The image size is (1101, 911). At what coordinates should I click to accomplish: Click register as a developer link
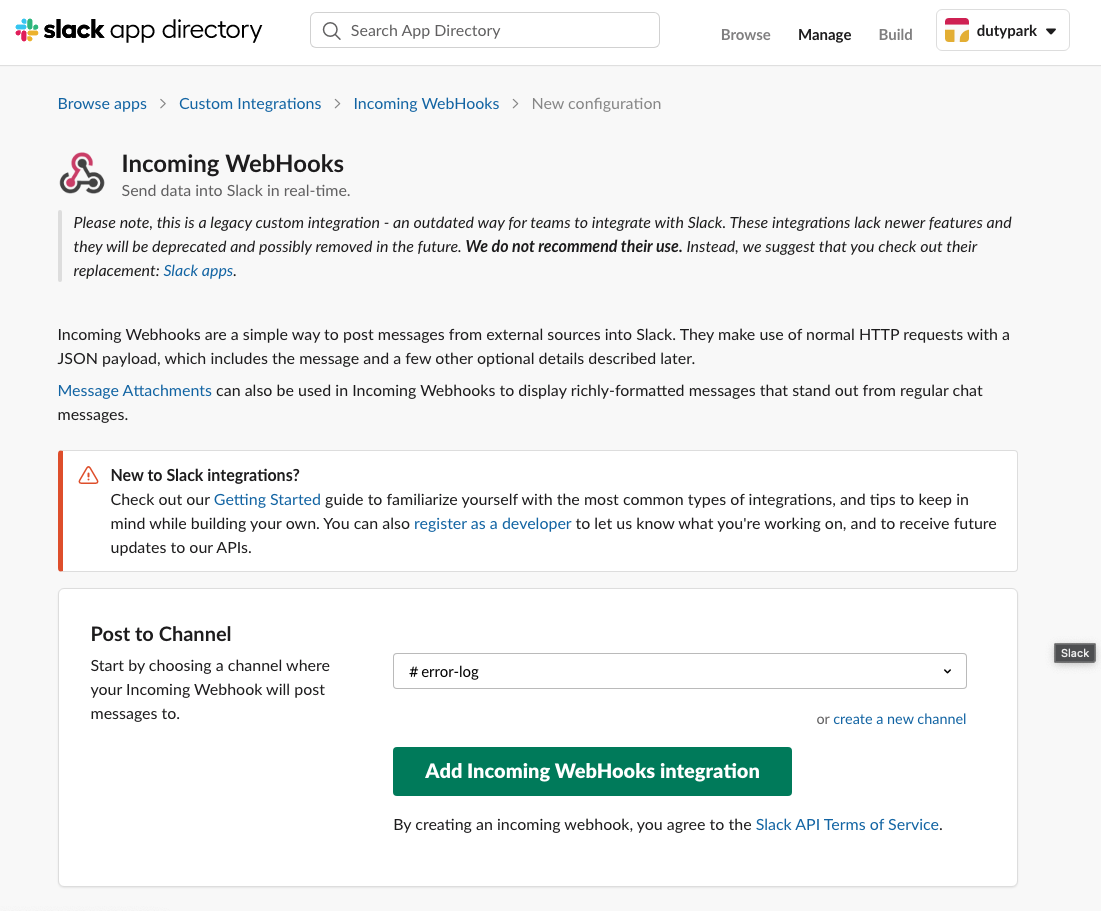coord(492,523)
